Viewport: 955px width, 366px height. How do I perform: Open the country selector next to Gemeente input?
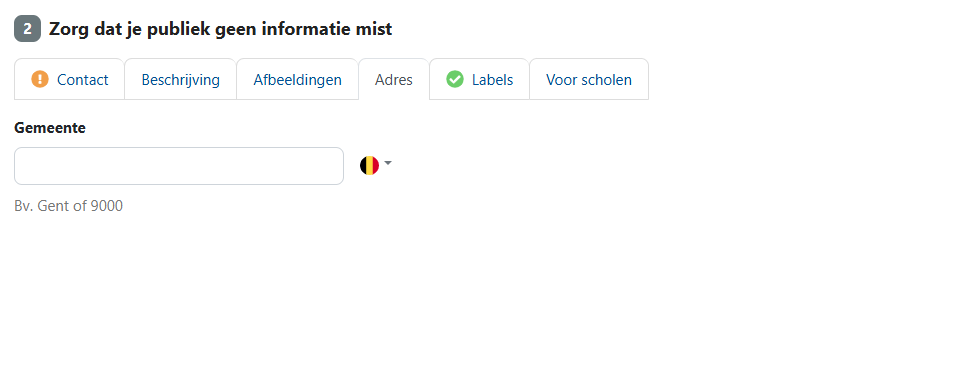point(376,166)
